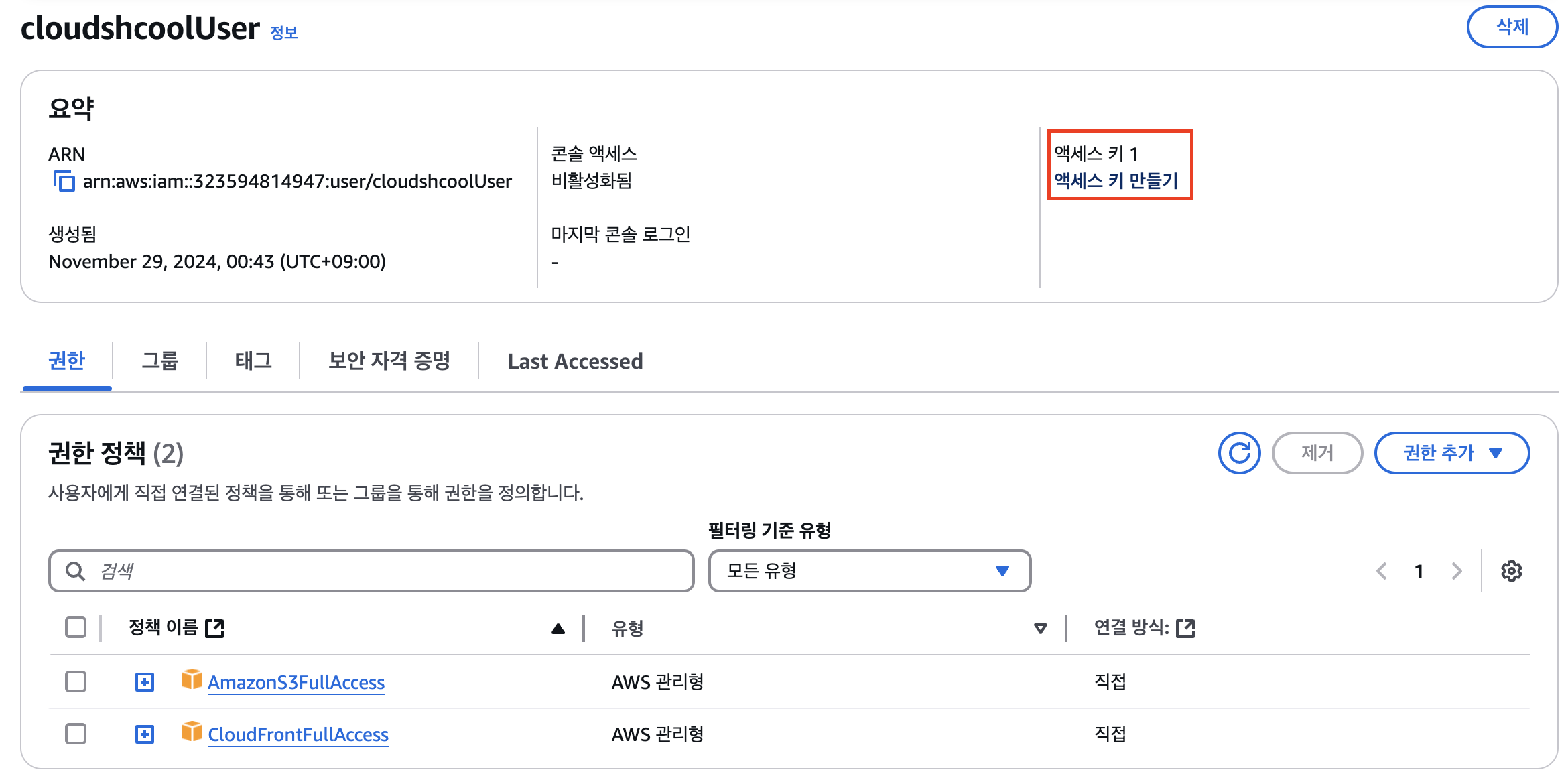1568x780 pixels.
Task: Open 모든 유형 filter dropdown
Action: tap(869, 571)
